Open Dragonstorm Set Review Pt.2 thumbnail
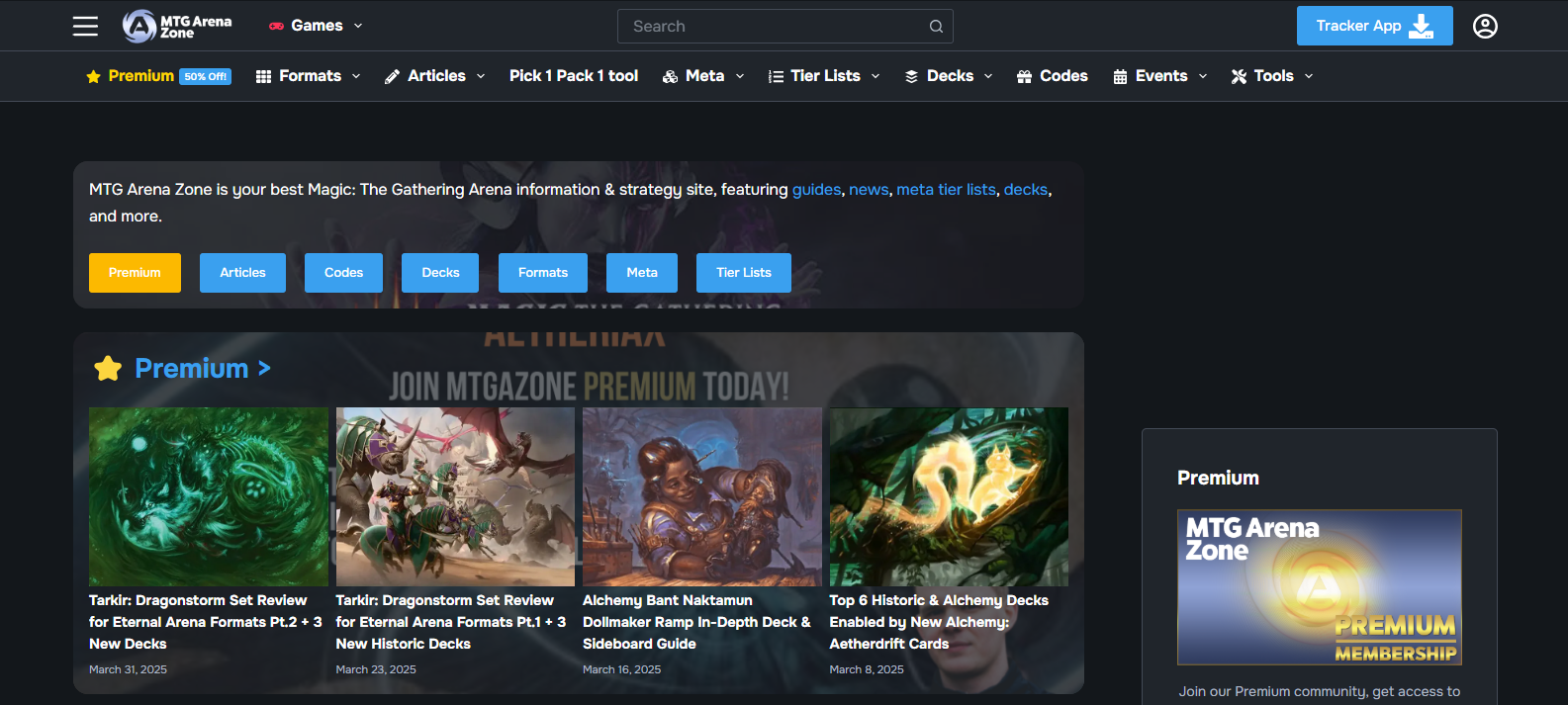Screen dimensions: 1568x705 pyautogui.click(x=209, y=496)
